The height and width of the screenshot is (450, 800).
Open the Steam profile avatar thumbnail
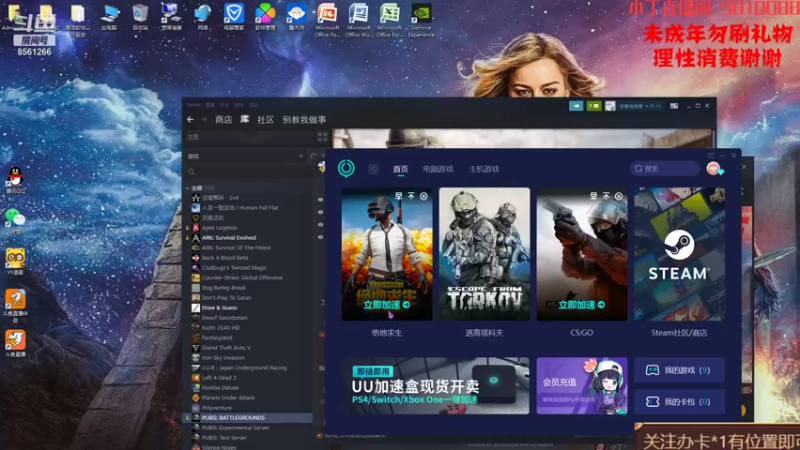pos(610,106)
